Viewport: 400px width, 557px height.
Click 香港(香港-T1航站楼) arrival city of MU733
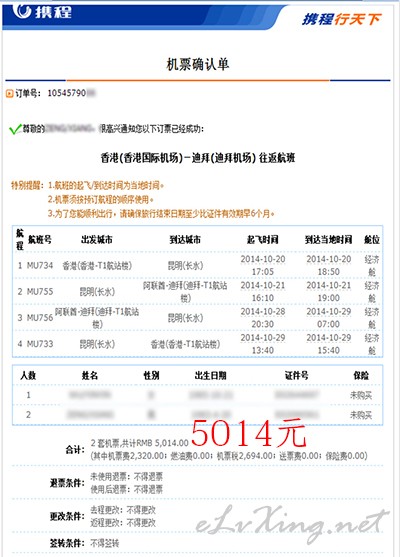point(185,344)
